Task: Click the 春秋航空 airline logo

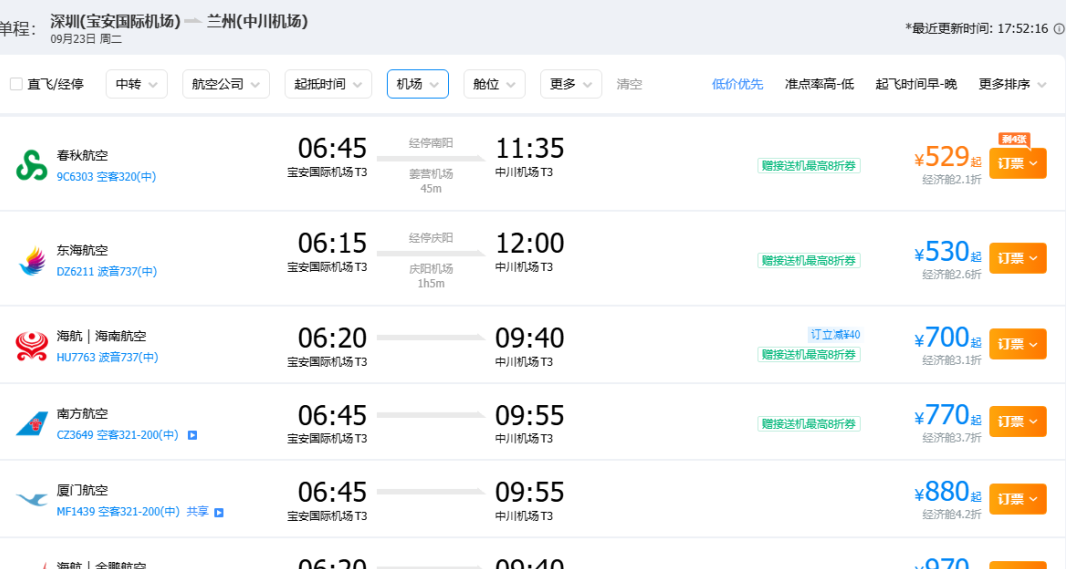Action: point(31,165)
